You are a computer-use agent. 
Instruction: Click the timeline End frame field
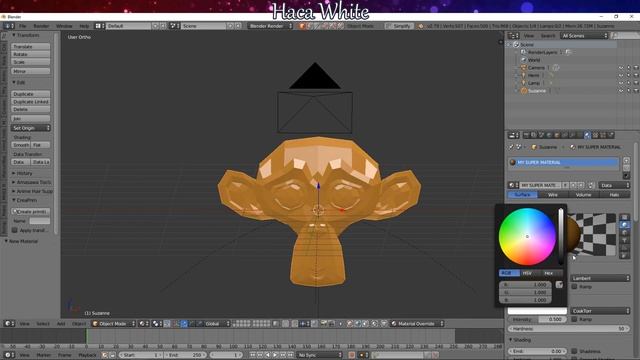coord(186,355)
